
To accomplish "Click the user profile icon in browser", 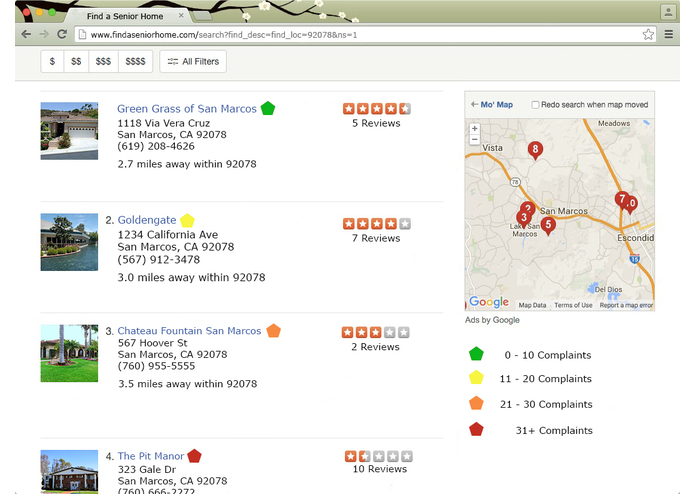I will pyautogui.click(x=668, y=12).
